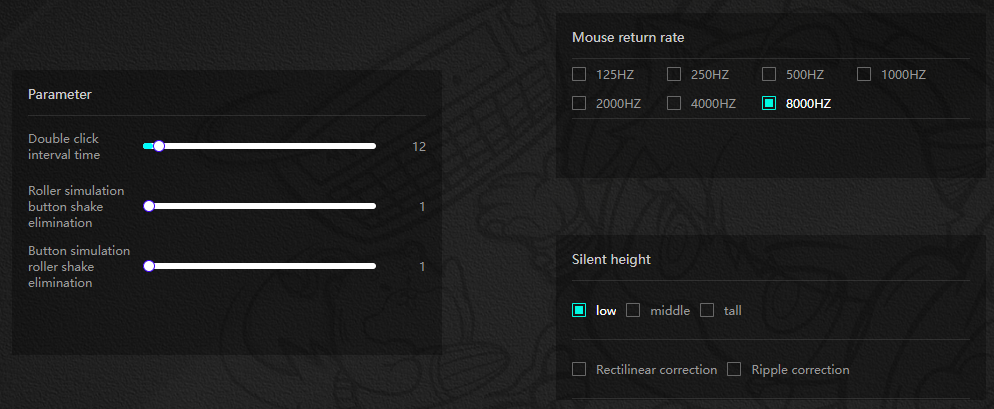Toggle the checked 8000HZ checkbox
The width and height of the screenshot is (994, 409).
pyautogui.click(x=769, y=103)
